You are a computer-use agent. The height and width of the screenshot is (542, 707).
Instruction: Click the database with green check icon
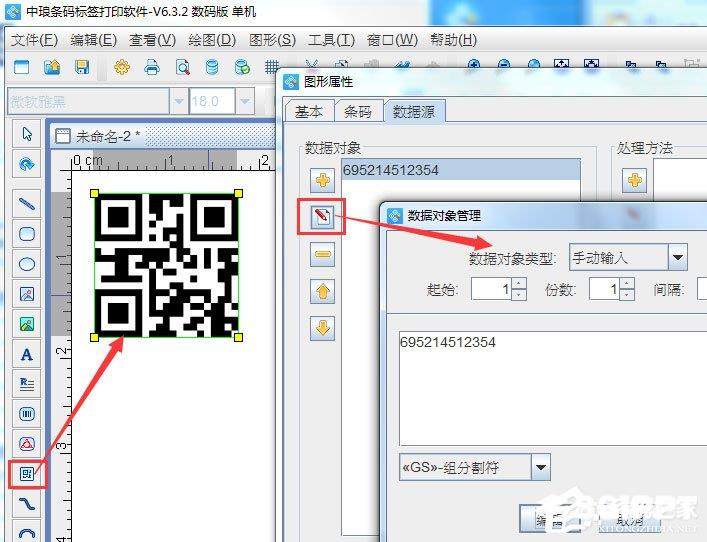(x=242, y=67)
